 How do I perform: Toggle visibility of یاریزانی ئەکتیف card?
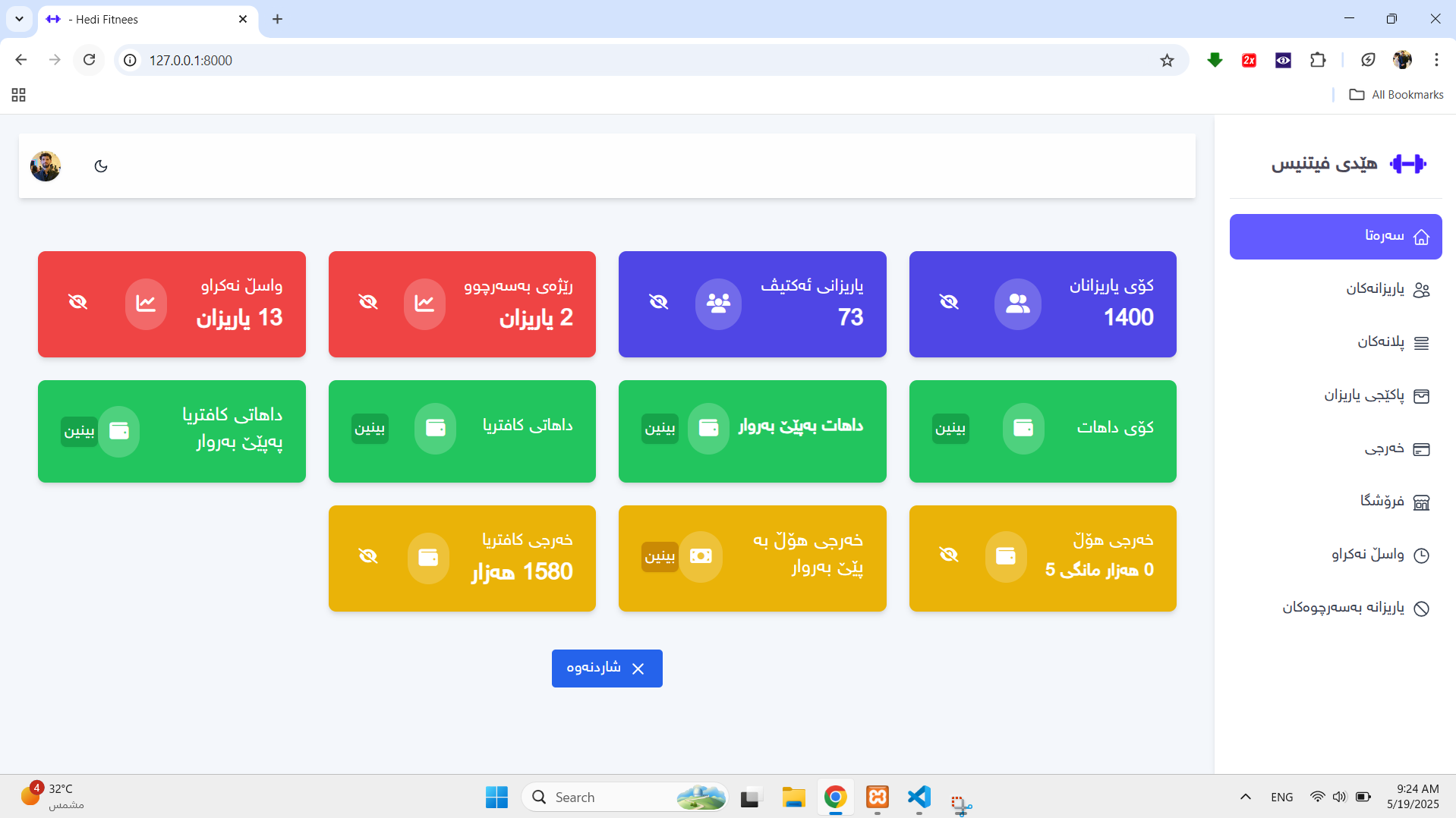(658, 302)
